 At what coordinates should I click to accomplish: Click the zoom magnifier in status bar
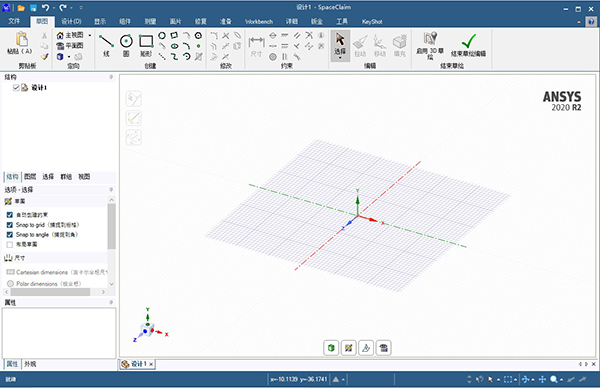coord(553,379)
